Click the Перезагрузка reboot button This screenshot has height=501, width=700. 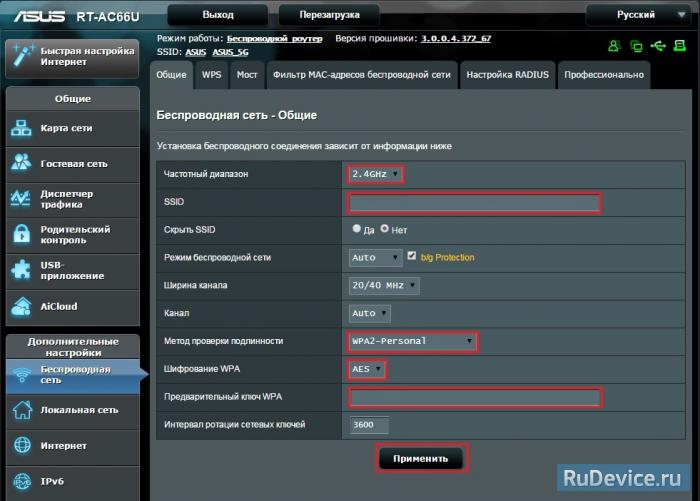[x=329, y=15]
